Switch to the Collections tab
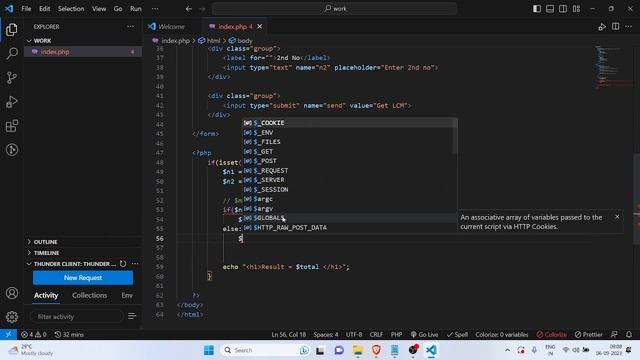Screen dimensions: 640x360 [89, 295]
